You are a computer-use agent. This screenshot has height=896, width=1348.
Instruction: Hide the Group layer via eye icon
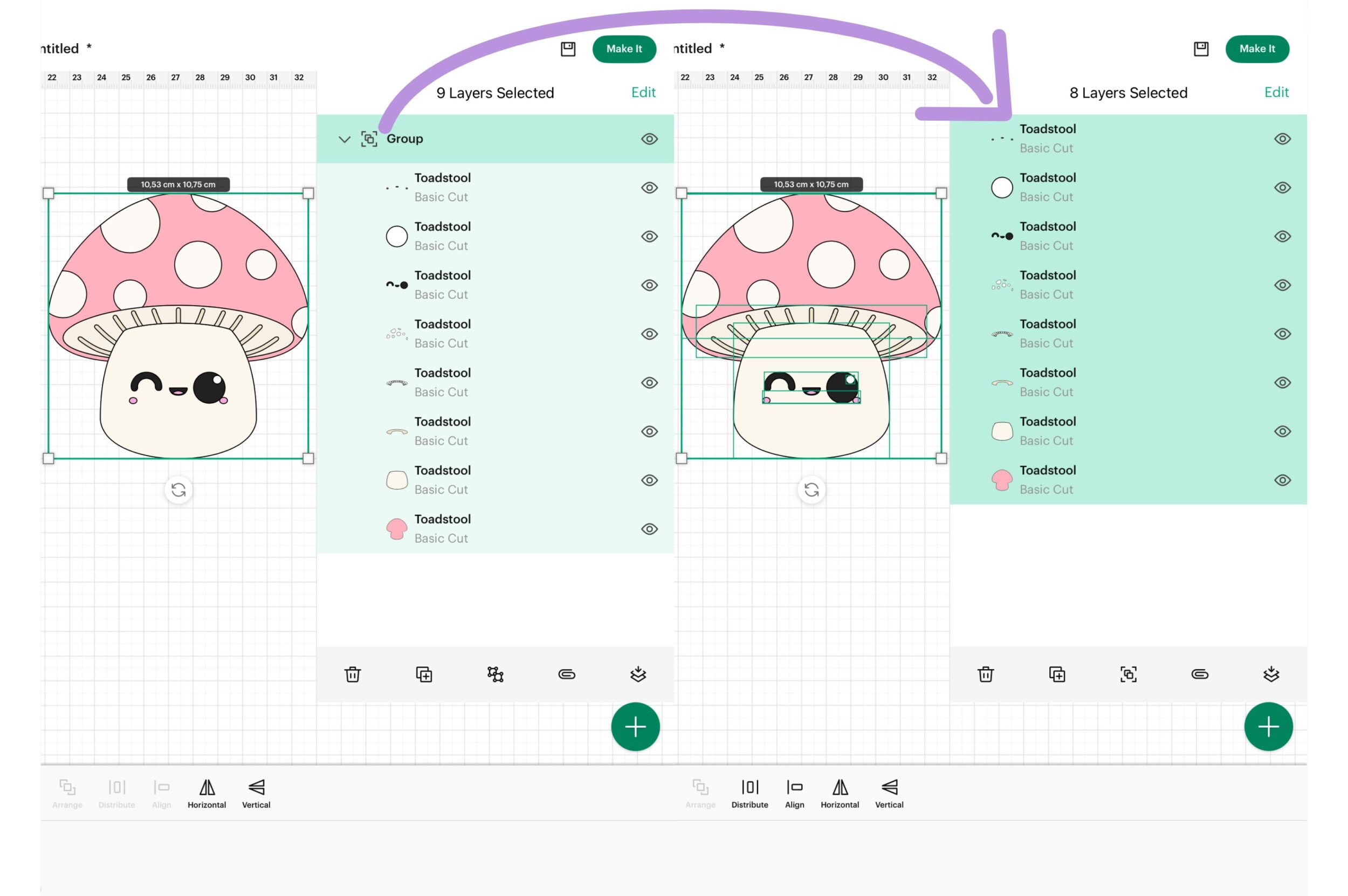[x=649, y=139]
